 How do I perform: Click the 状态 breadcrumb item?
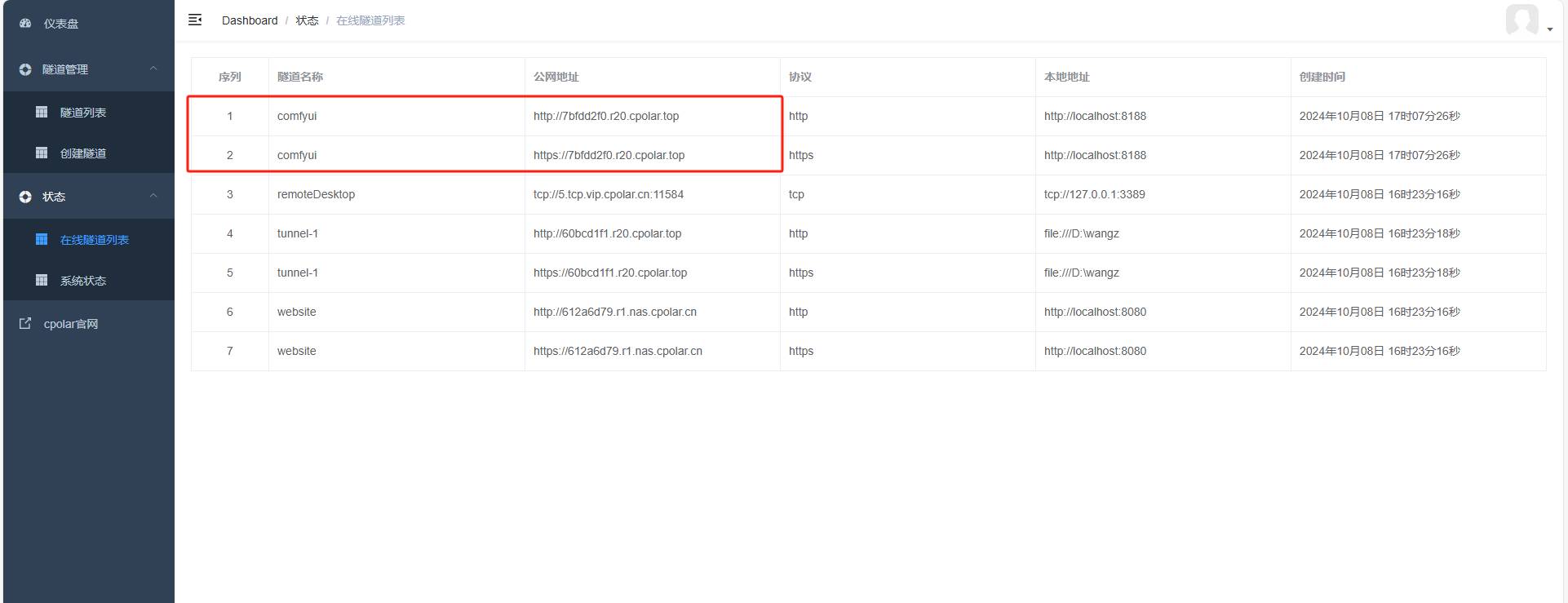click(x=307, y=20)
